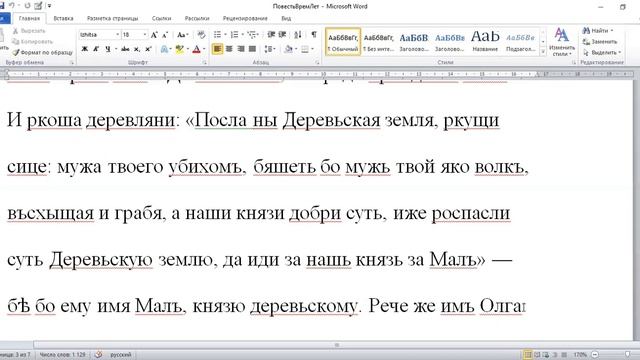Toggle show paragraph marks (¶)
The width and height of the screenshot is (640, 360).
[x=313, y=35]
